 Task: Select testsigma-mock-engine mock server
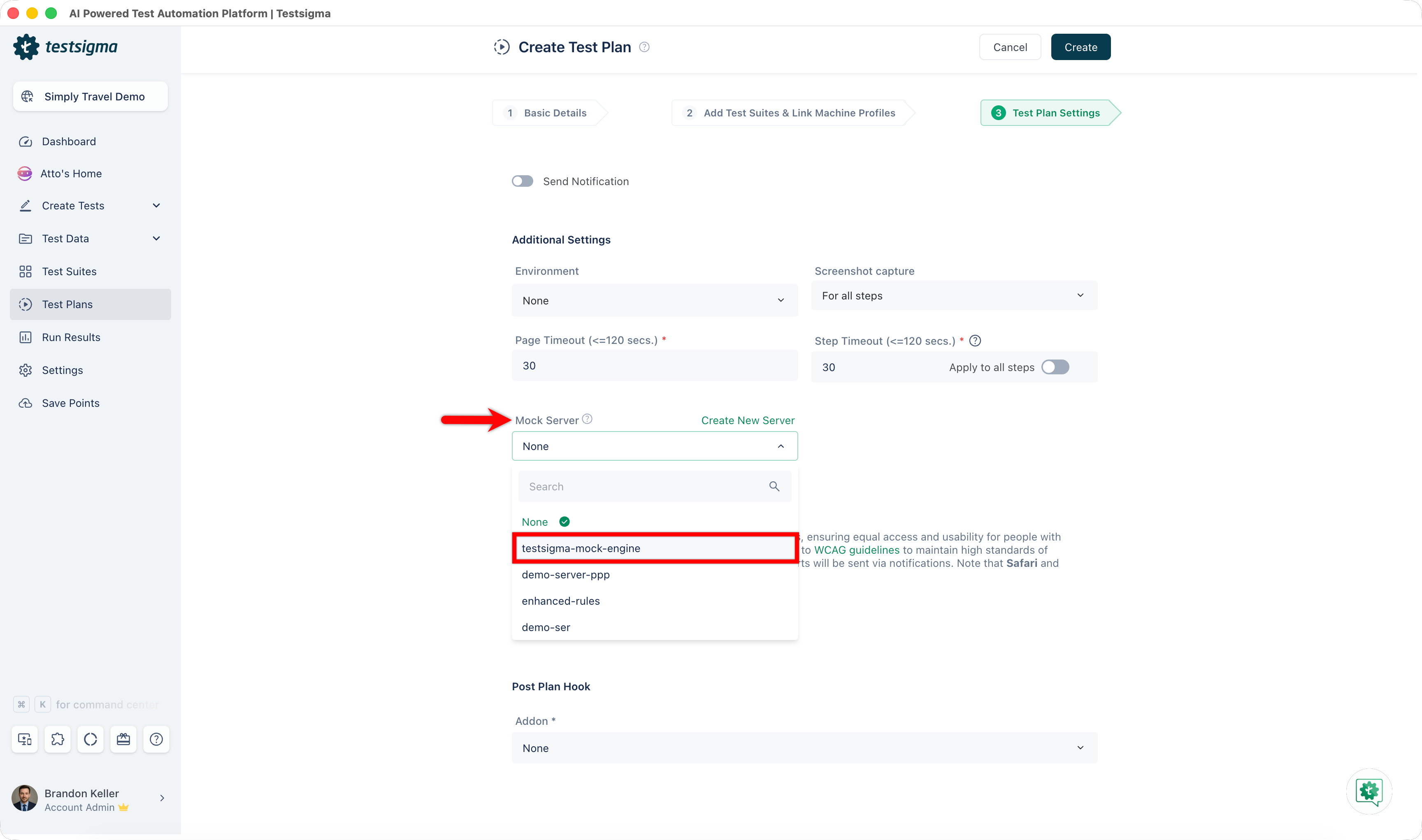(655, 548)
